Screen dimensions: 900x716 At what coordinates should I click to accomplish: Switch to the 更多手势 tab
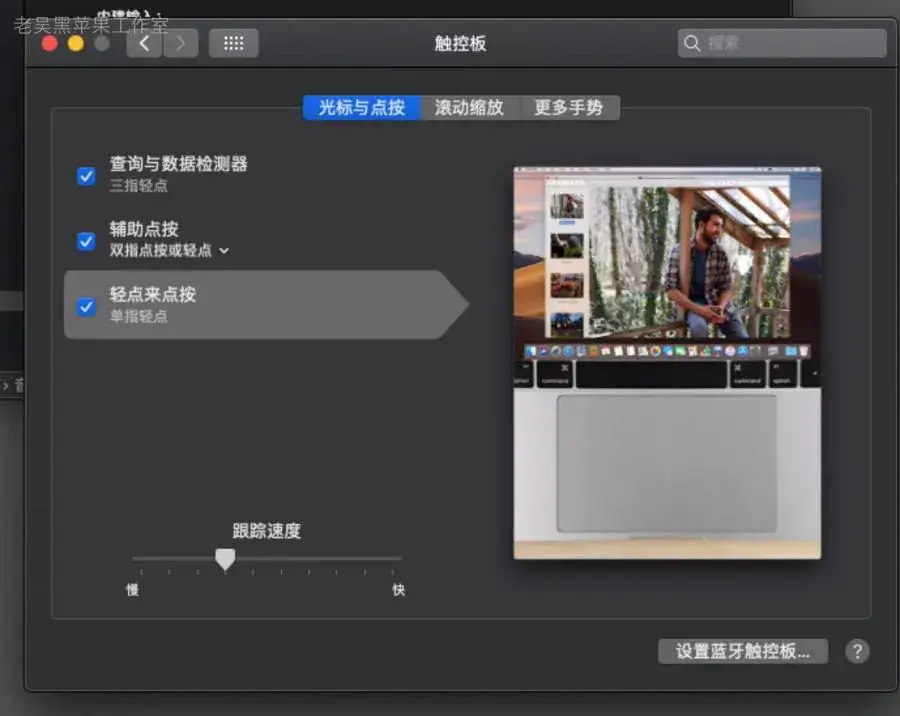point(569,107)
